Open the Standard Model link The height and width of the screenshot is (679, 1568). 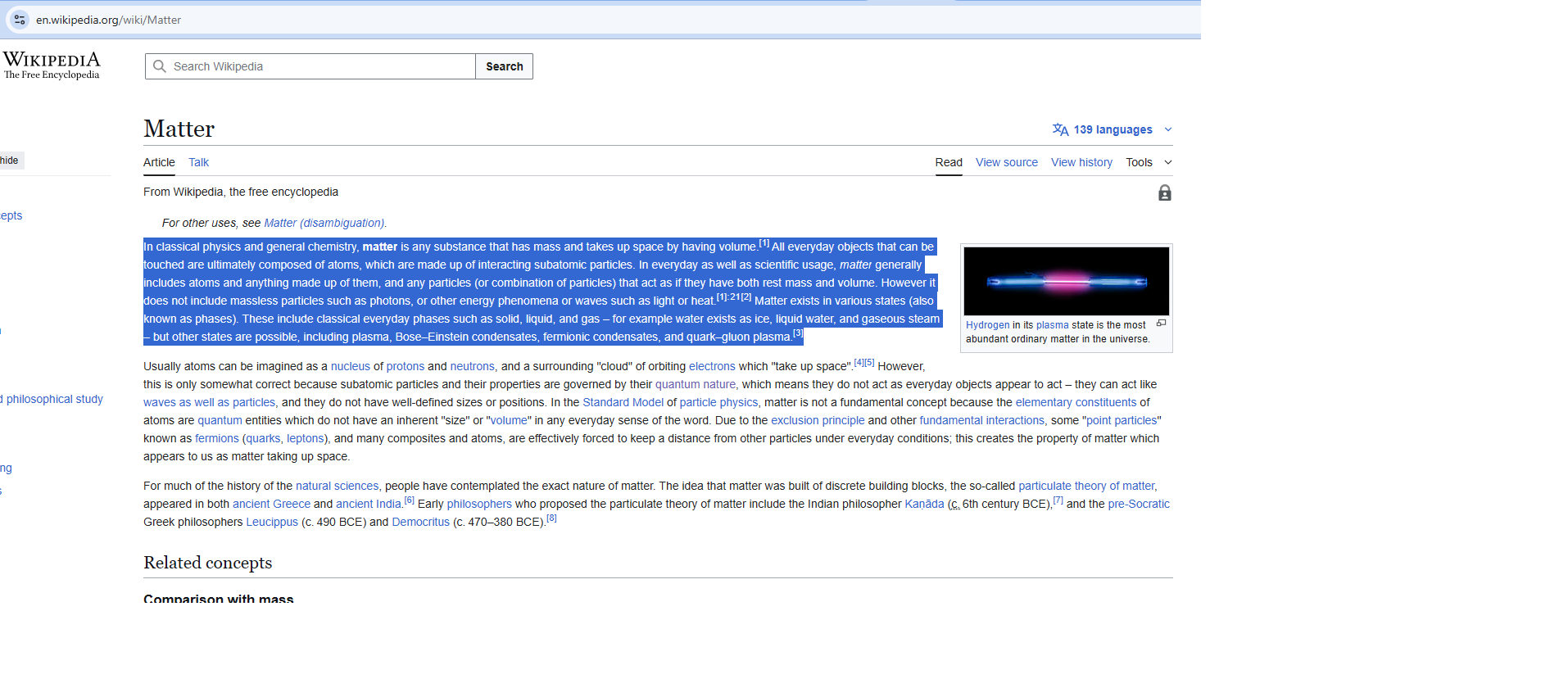point(623,402)
